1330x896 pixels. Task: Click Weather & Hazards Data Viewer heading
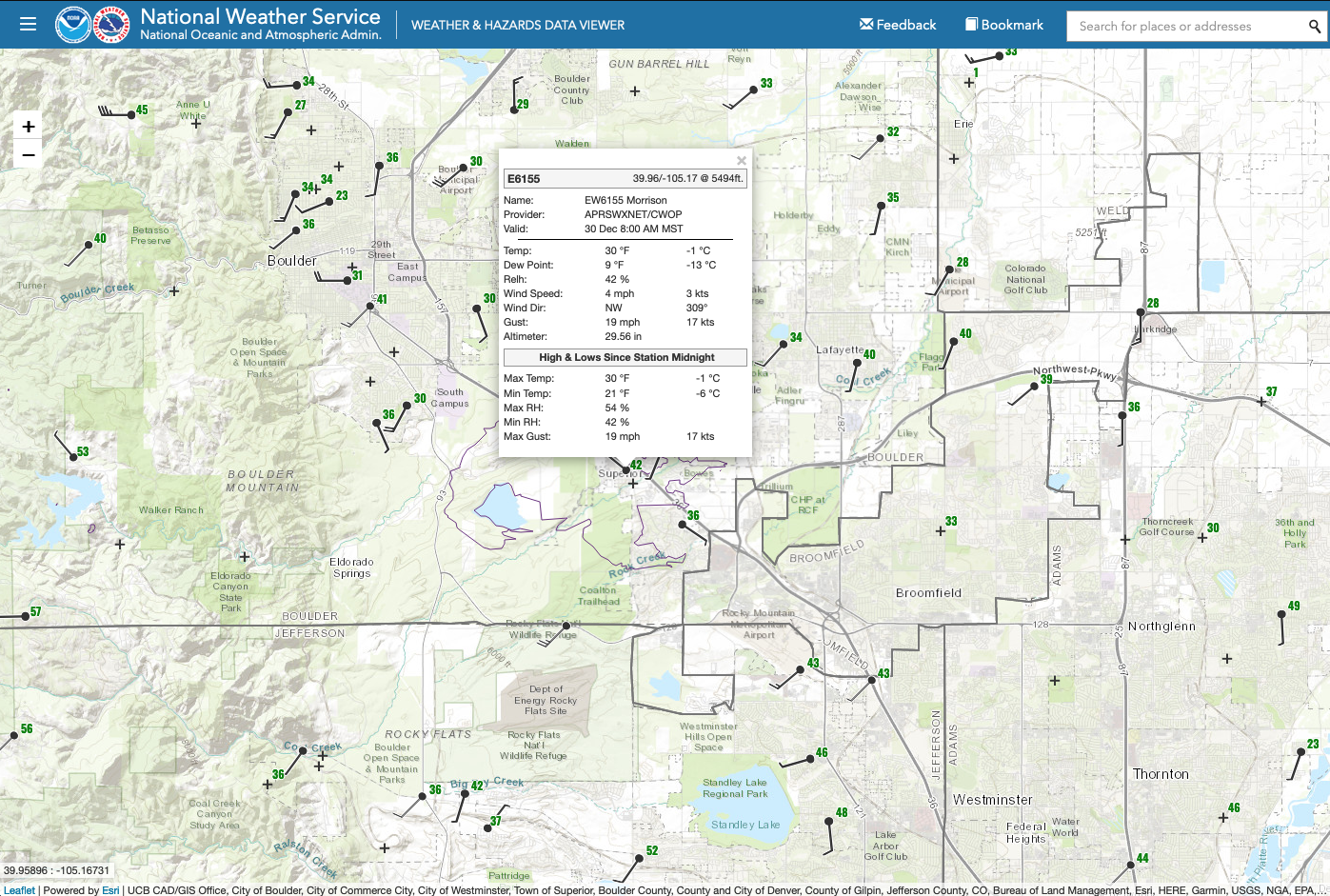(x=518, y=25)
